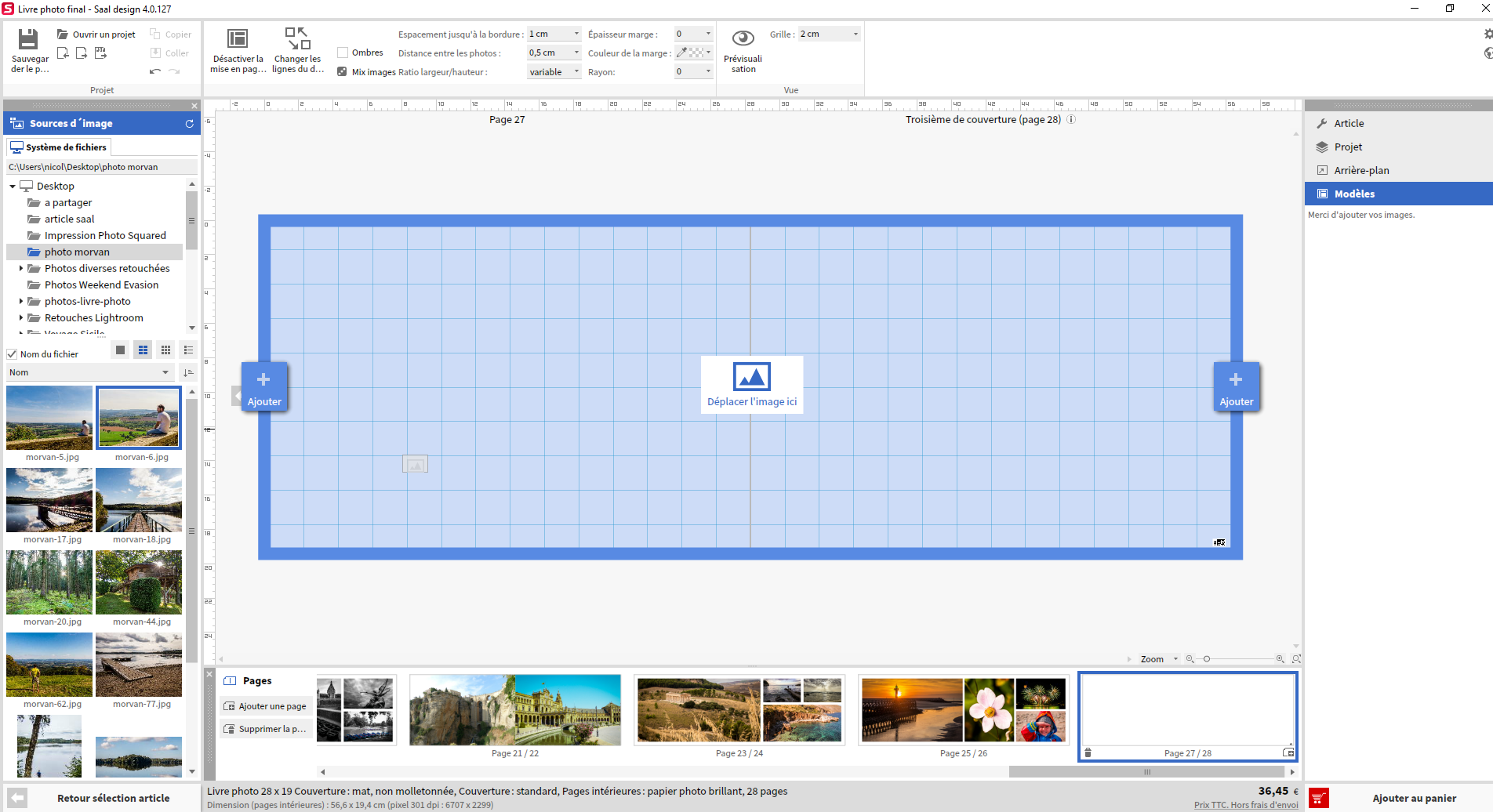This screenshot has height=812, width=1493.
Task: Click the zoom slider handle
Action: [1207, 659]
